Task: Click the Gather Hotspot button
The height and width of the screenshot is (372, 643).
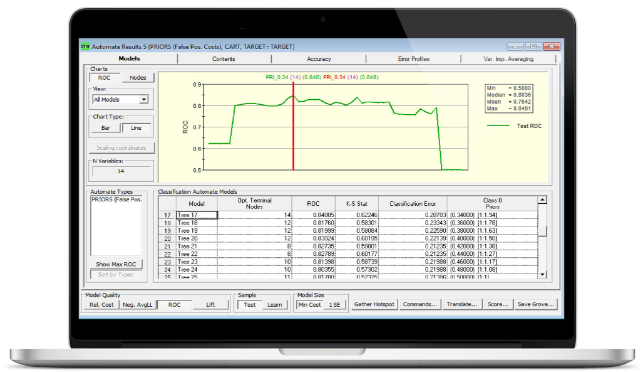Action: click(x=374, y=304)
